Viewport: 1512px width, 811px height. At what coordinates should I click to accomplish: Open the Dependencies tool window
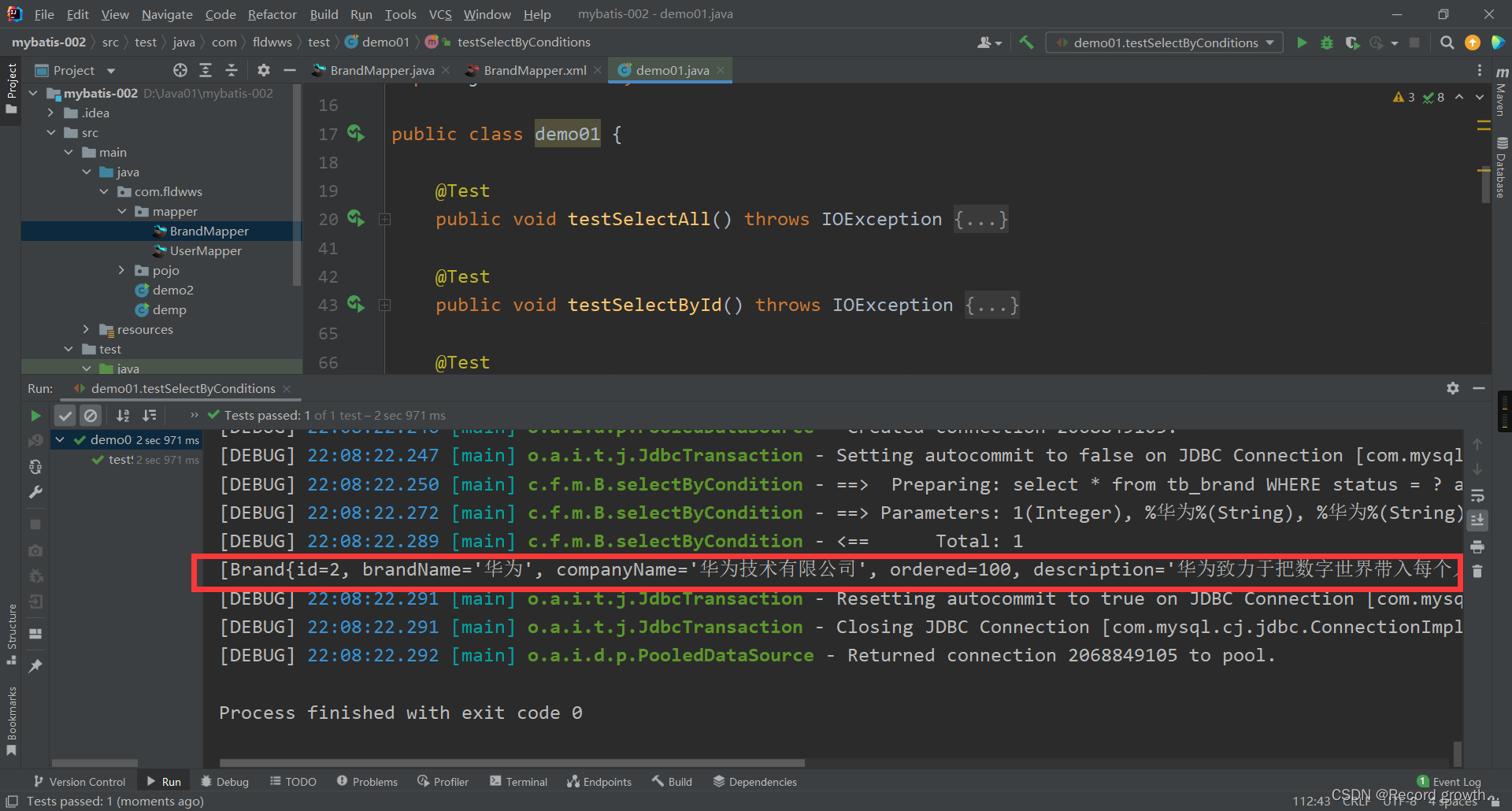click(754, 781)
